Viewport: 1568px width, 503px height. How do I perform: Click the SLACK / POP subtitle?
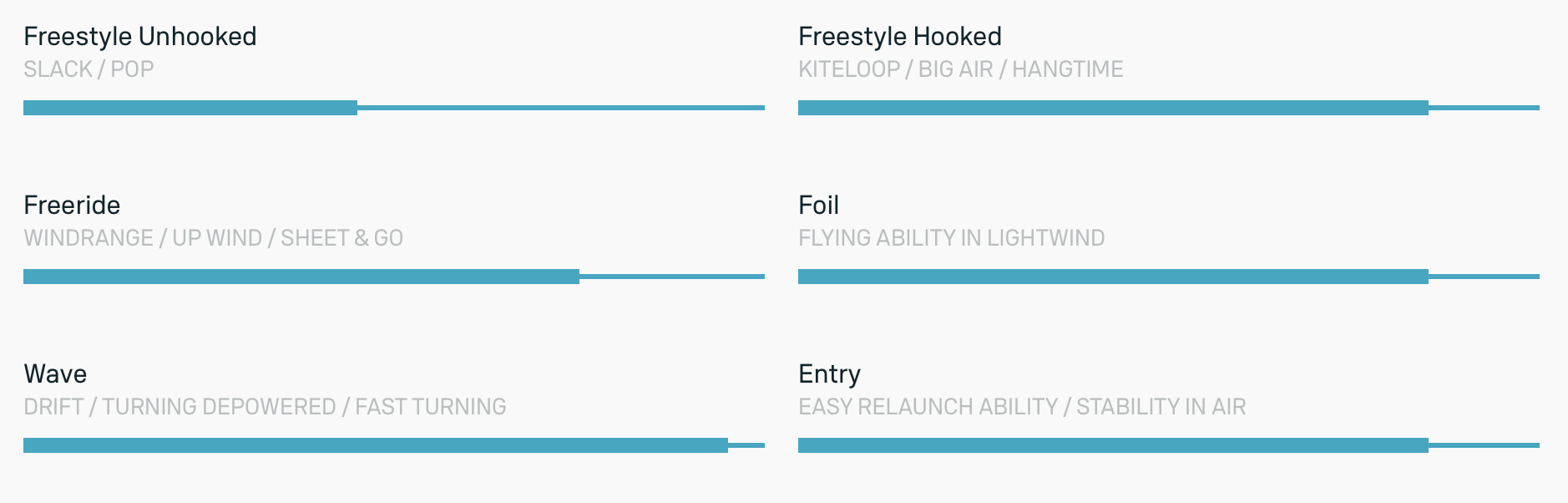tap(89, 69)
